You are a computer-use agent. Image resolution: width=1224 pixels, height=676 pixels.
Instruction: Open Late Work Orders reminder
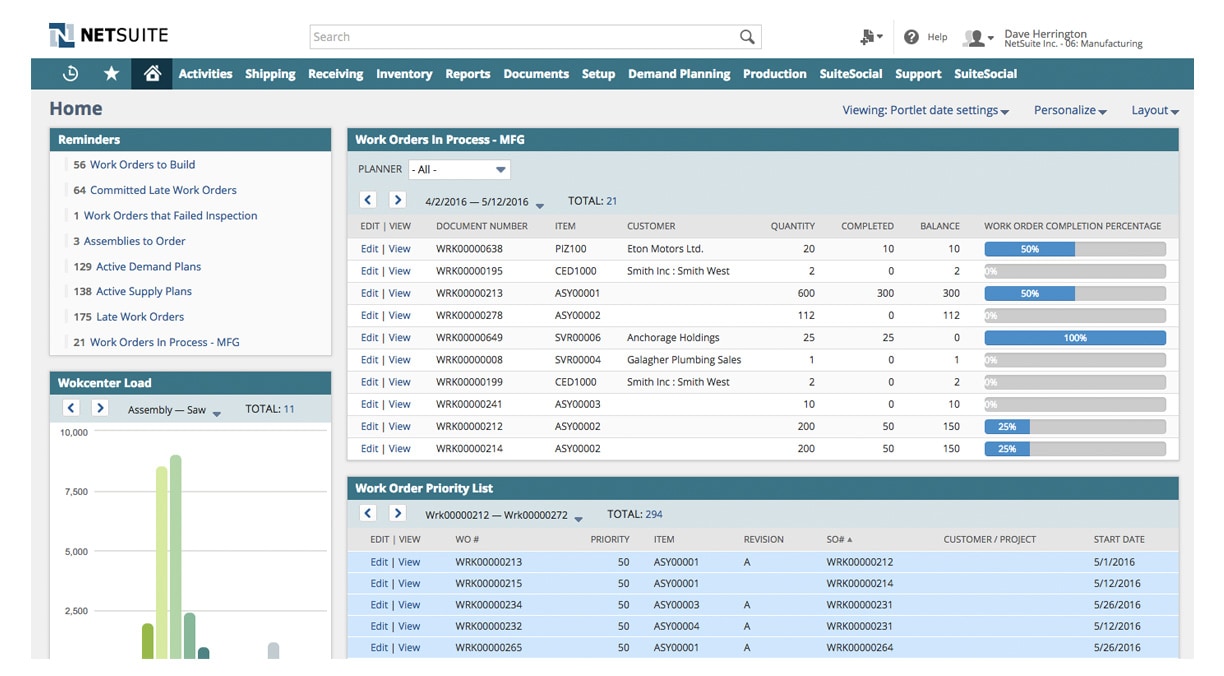[140, 317]
